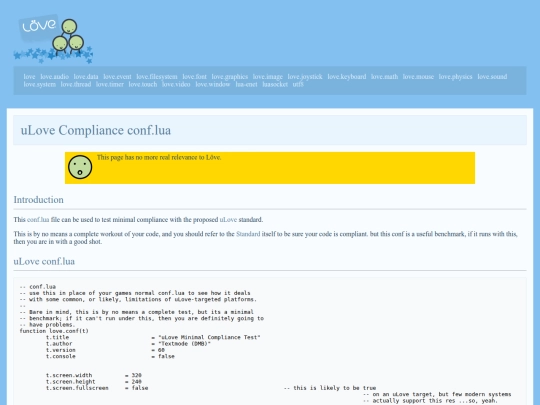The image size is (540, 405).
Task: Open the lua-enet link
Action: click(x=246, y=84)
